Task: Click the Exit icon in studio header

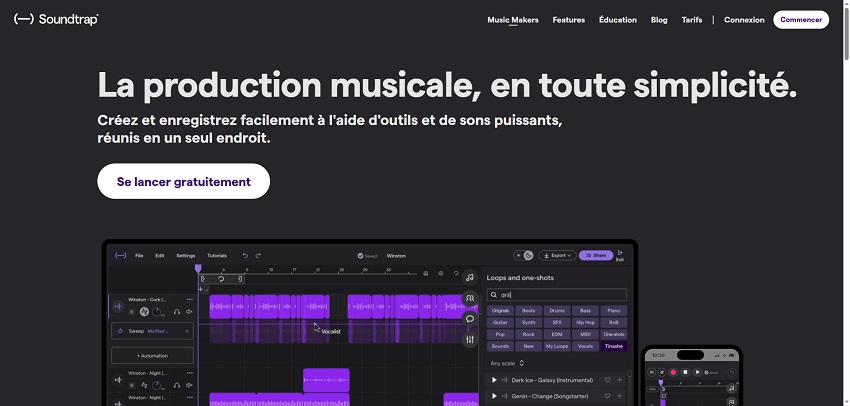Action: click(620, 255)
